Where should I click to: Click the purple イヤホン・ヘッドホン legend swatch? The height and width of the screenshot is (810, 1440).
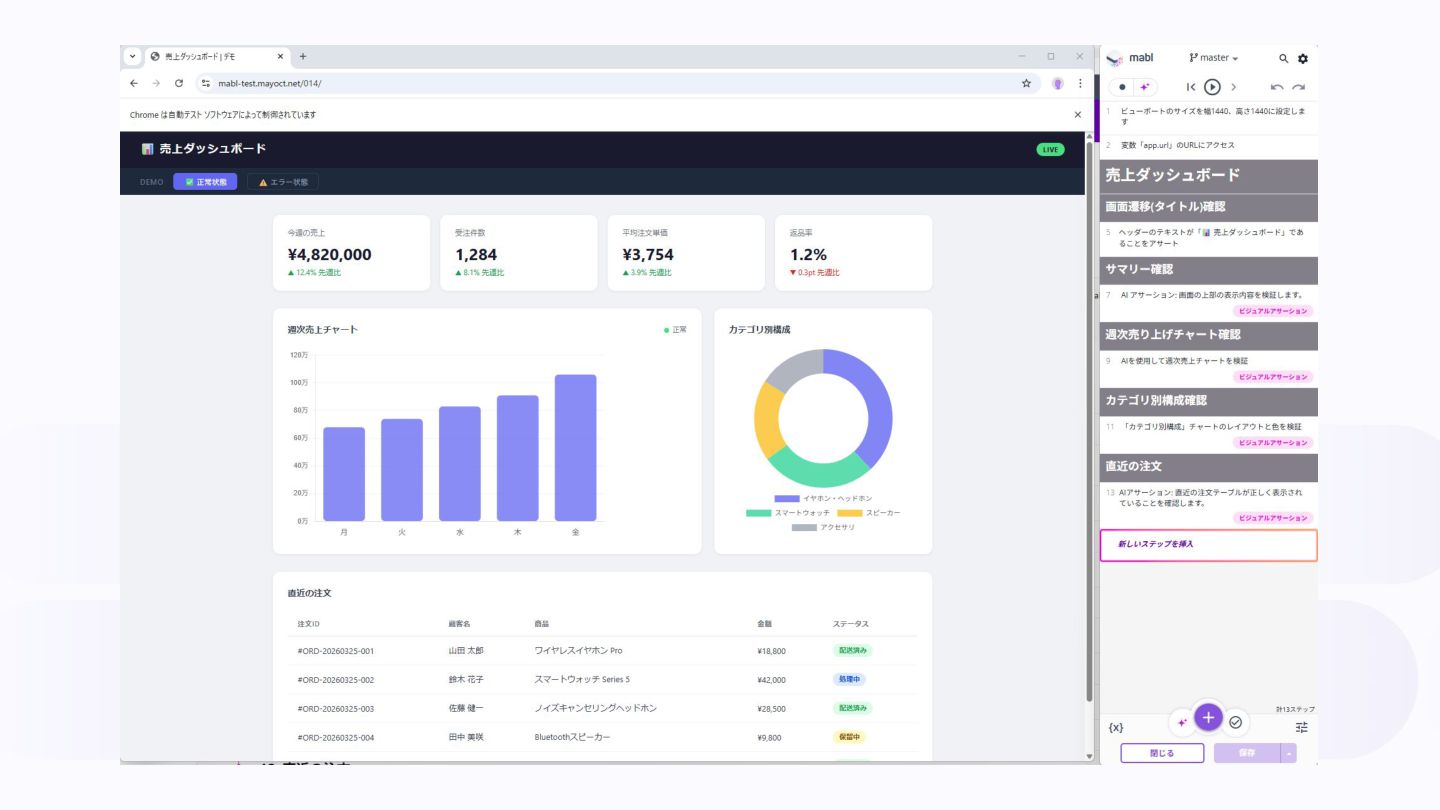[787, 498]
